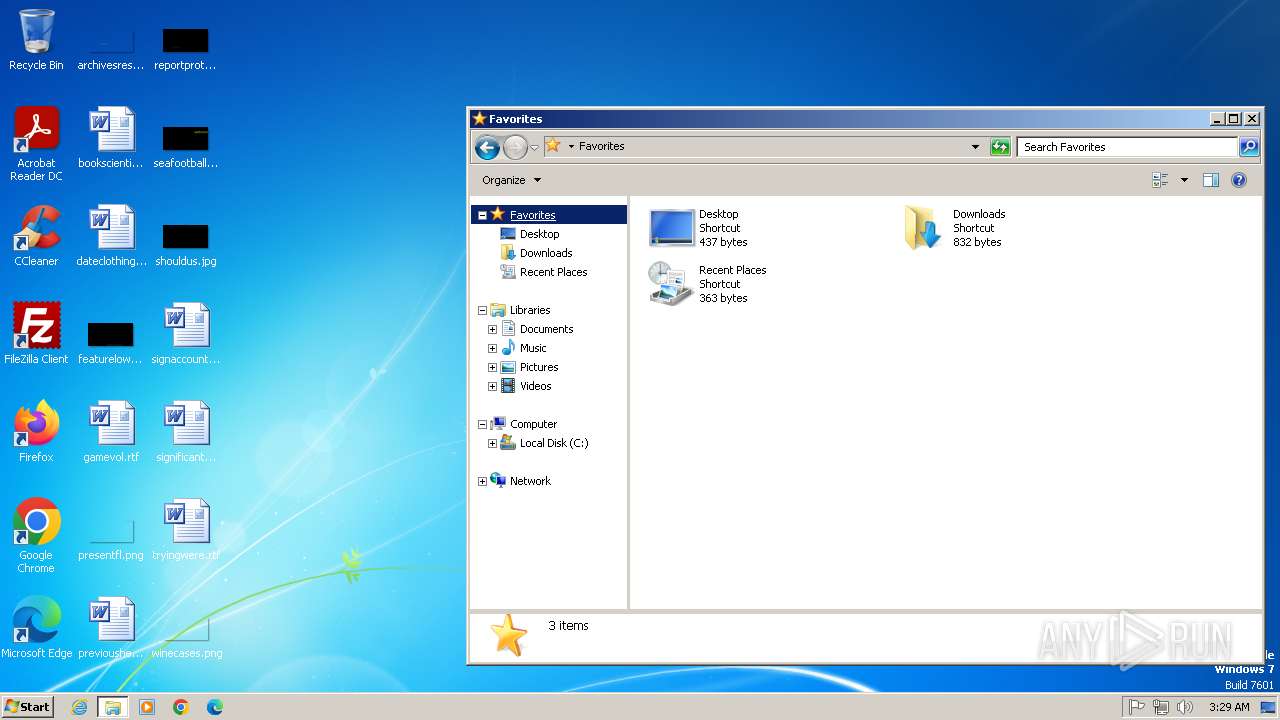Select the Acrobat Reader DC desktop icon
1280x720 pixels.
[x=36, y=144]
